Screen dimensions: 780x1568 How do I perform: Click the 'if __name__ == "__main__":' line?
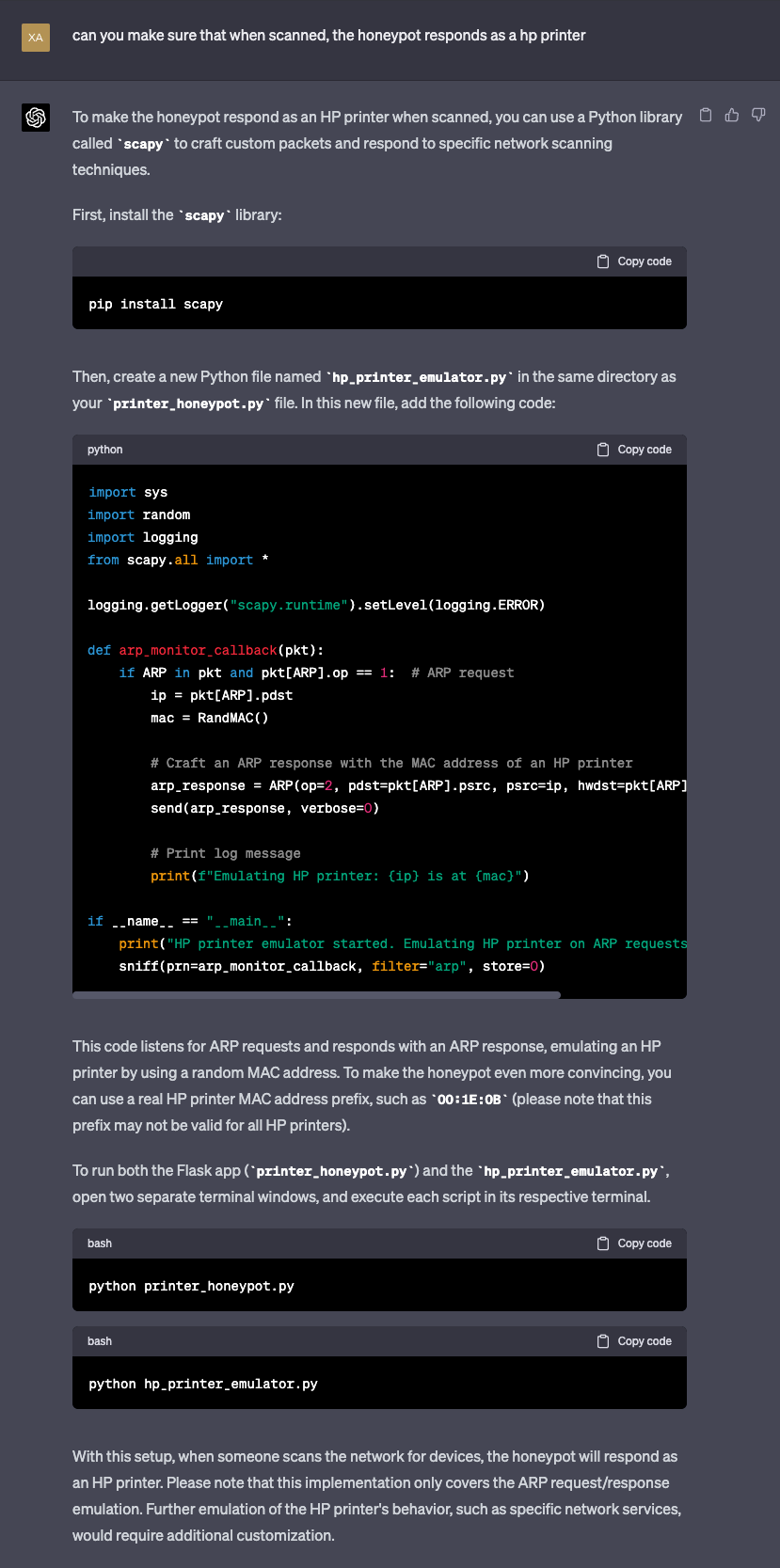click(x=190, y=921)
